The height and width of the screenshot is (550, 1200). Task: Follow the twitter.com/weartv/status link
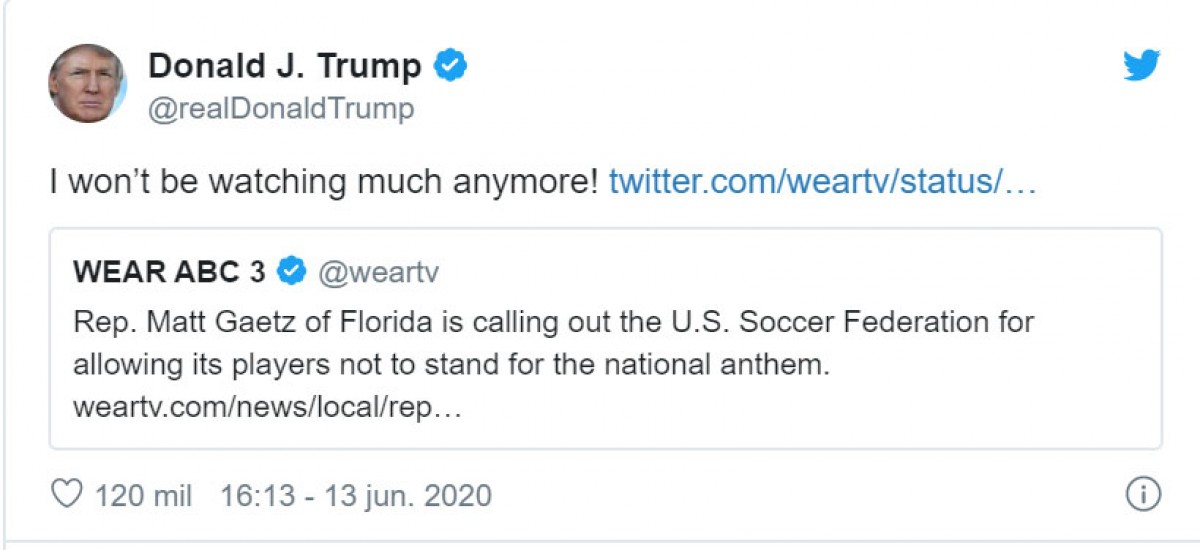[x=823, y=182]
